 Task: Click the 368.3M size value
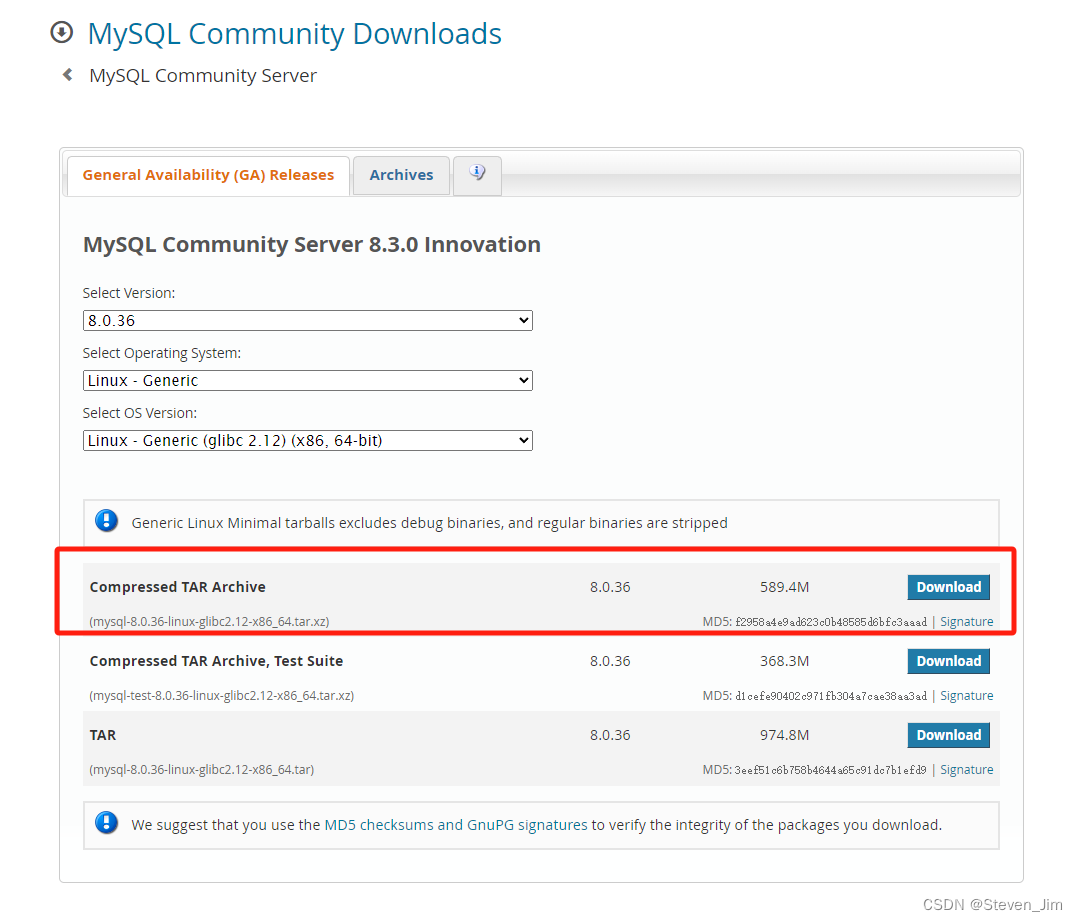(x=784, y=661)
